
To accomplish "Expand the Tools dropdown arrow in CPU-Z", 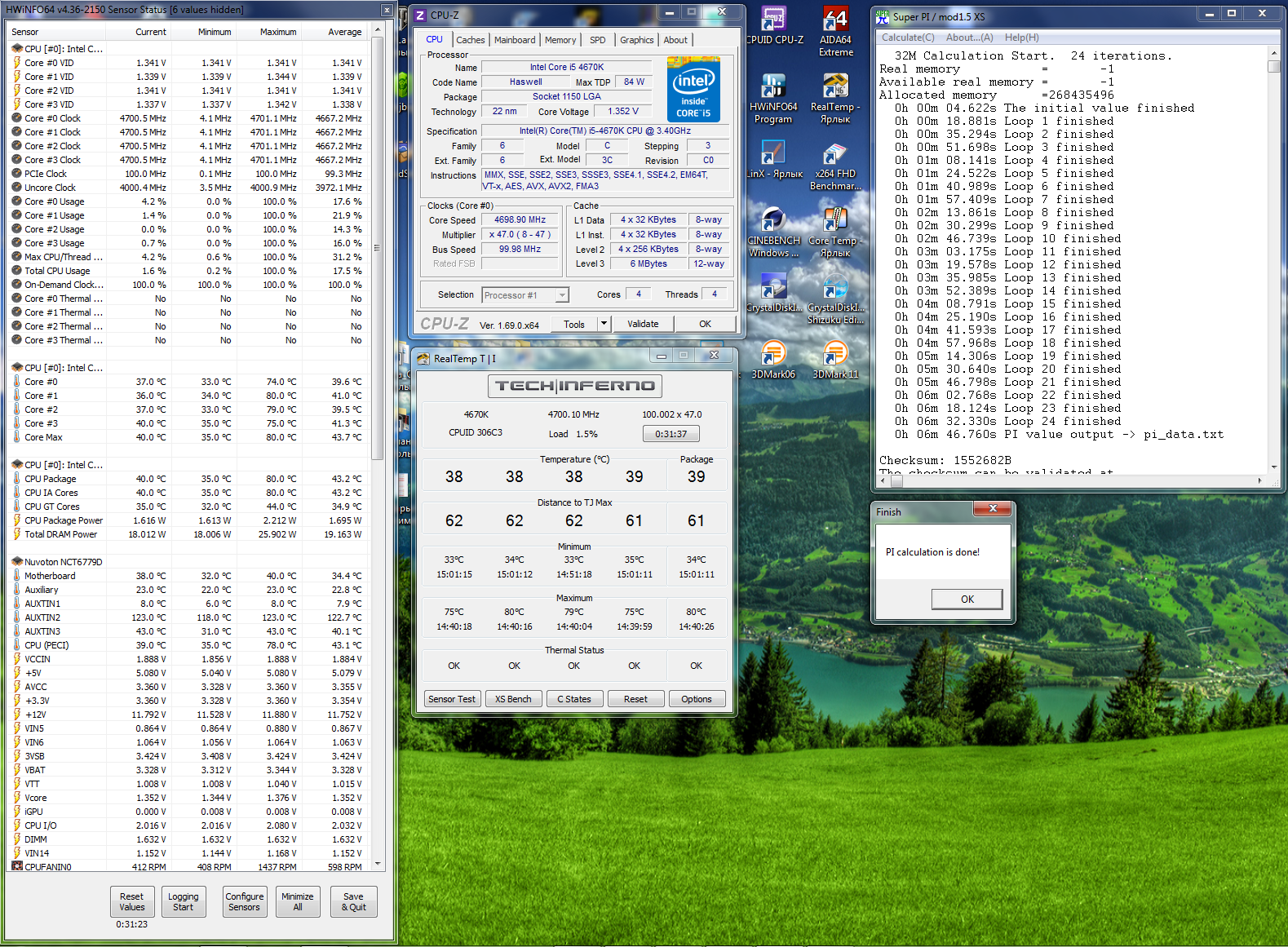I will coord(604,324).
